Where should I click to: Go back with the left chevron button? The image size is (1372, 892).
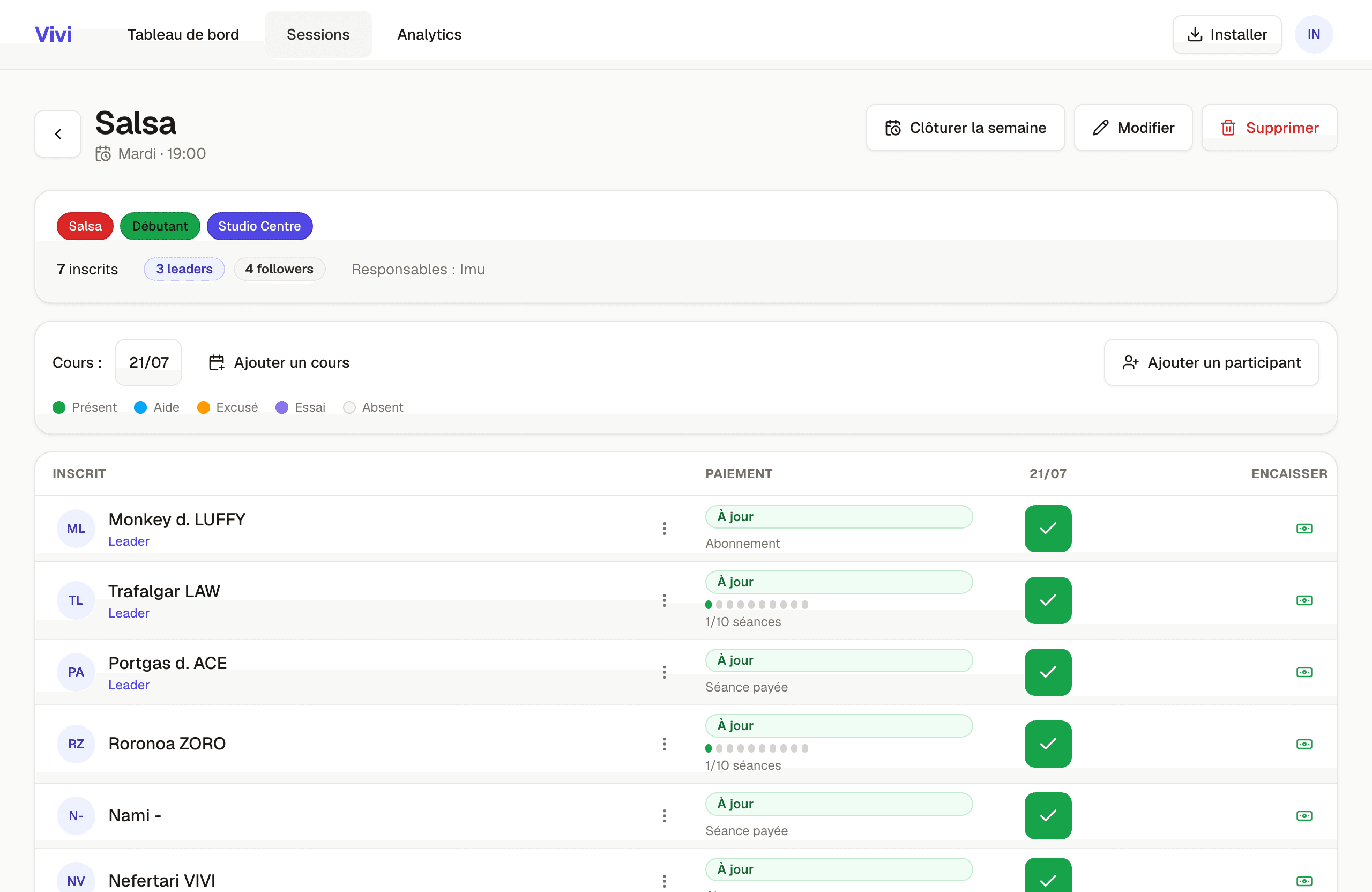(58, 134)
